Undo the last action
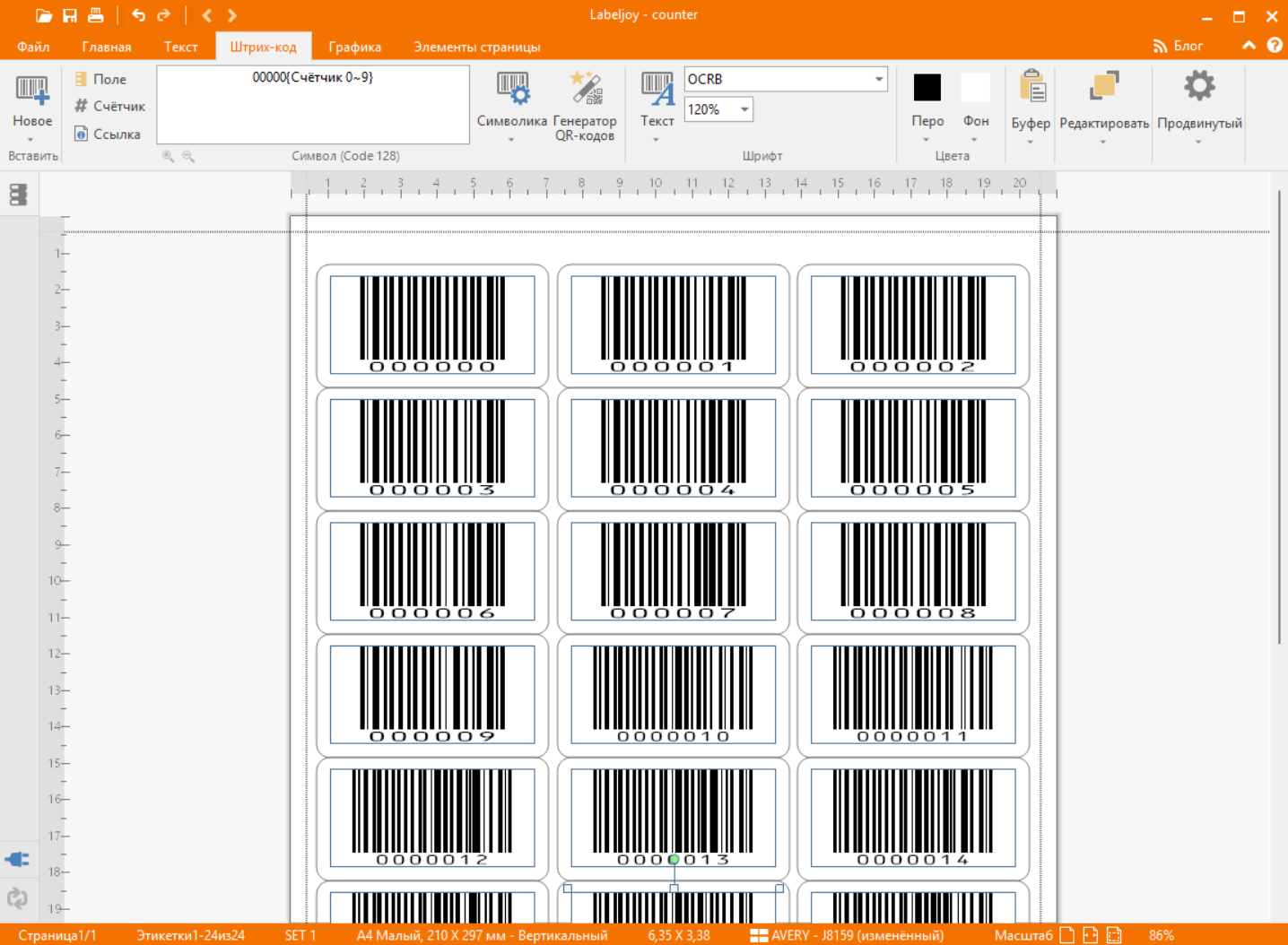This screenshot has height=945, width=1288. [138, 15]
